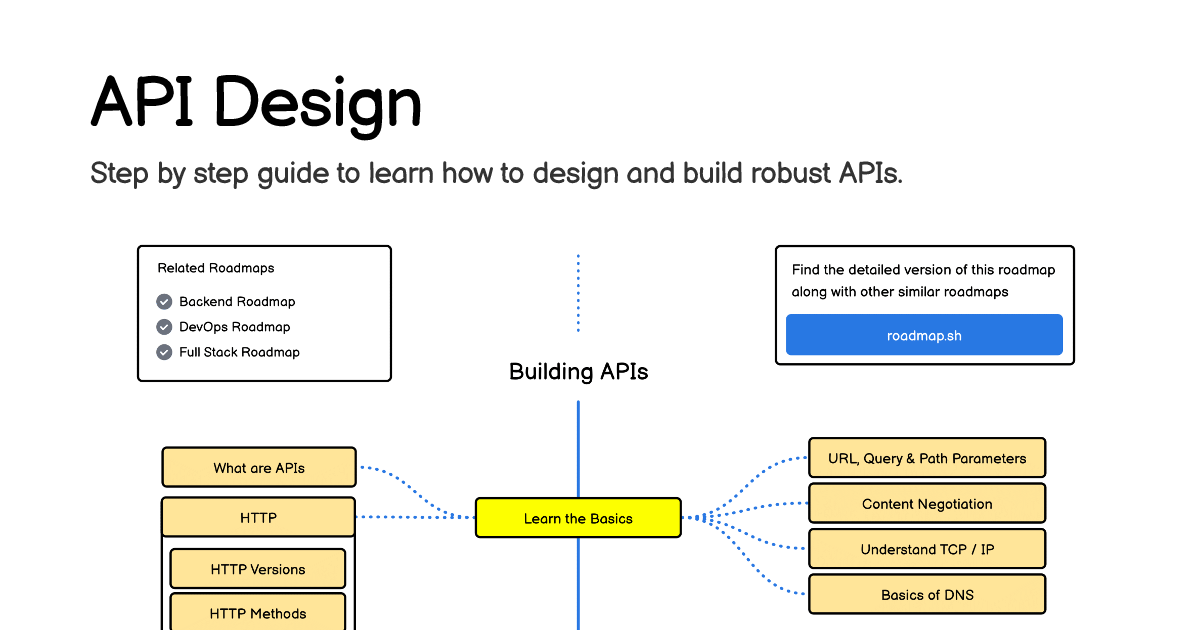Click the checkmark icon beside DevOps Roadmap
Viewport: 1200px width, 630px height.
point(164,327)
